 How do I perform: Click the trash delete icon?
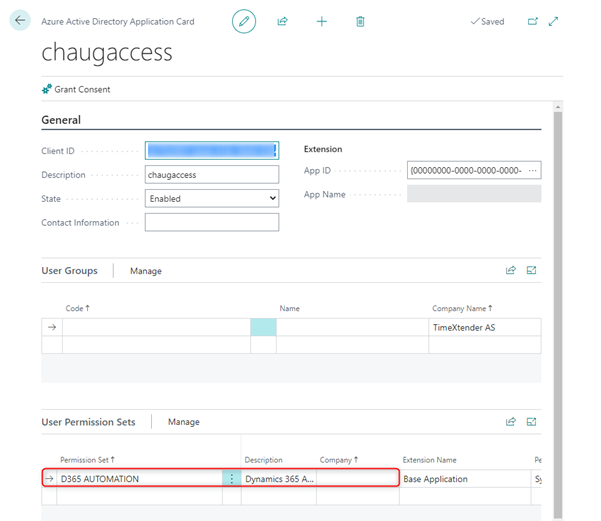point(360,21)
